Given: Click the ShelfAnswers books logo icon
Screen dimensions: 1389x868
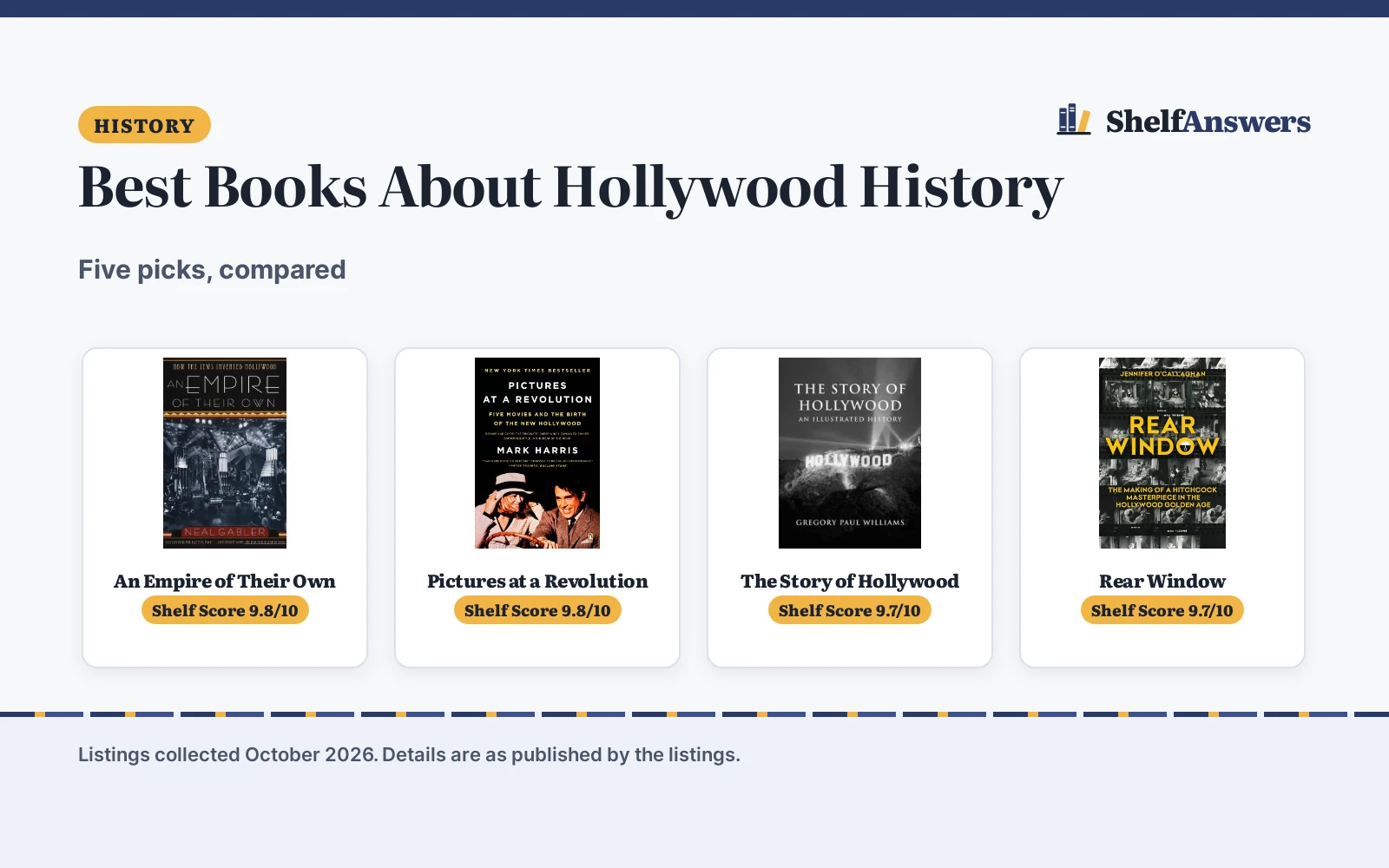Looking at the screenshot, I should [1074, 120].
